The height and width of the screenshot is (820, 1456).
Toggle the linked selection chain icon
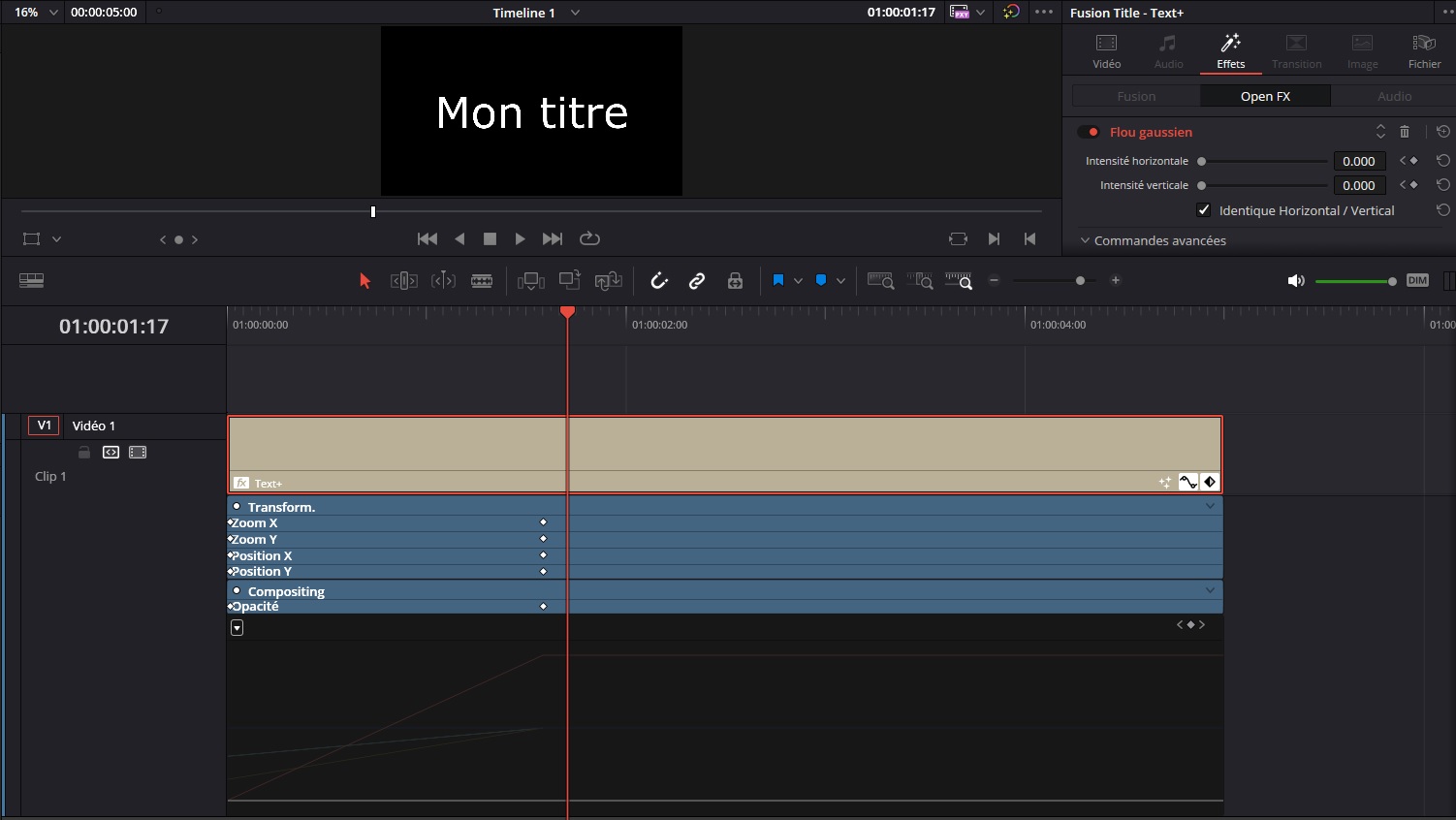pyautogui.click(x=697, y=281)
